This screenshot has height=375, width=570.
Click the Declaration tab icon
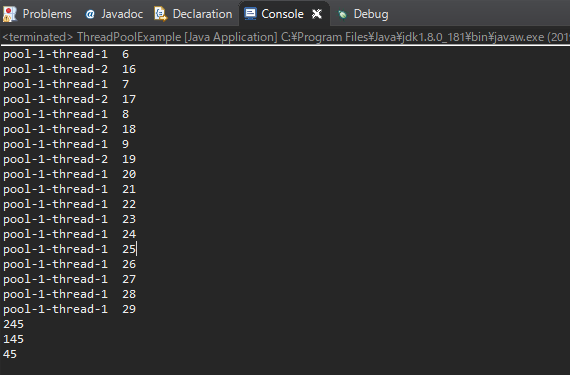pos(160,14)
